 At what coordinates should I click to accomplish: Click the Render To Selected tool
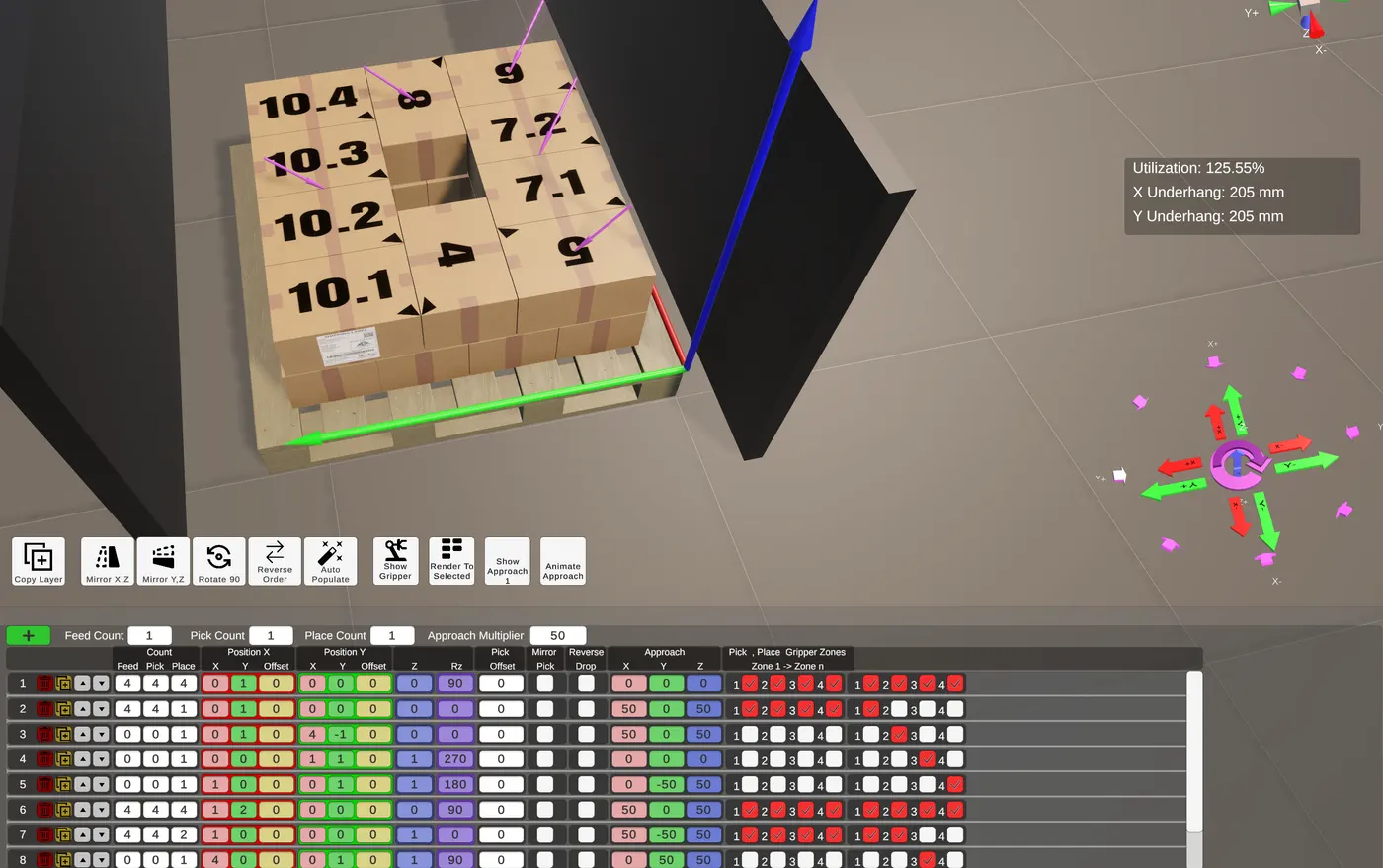coord(451,561)
